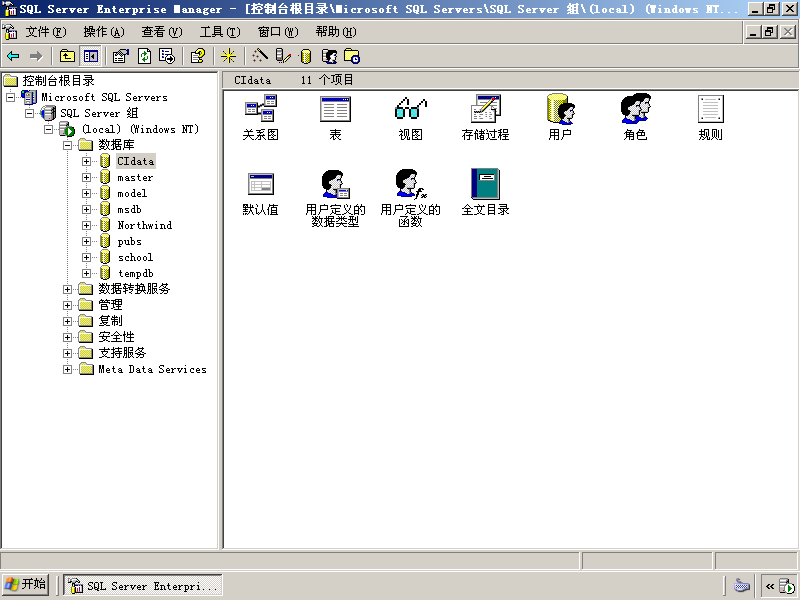Click the Forward arrow toolbar button
This screenshot has height=600, width=800.
[36, 56]
